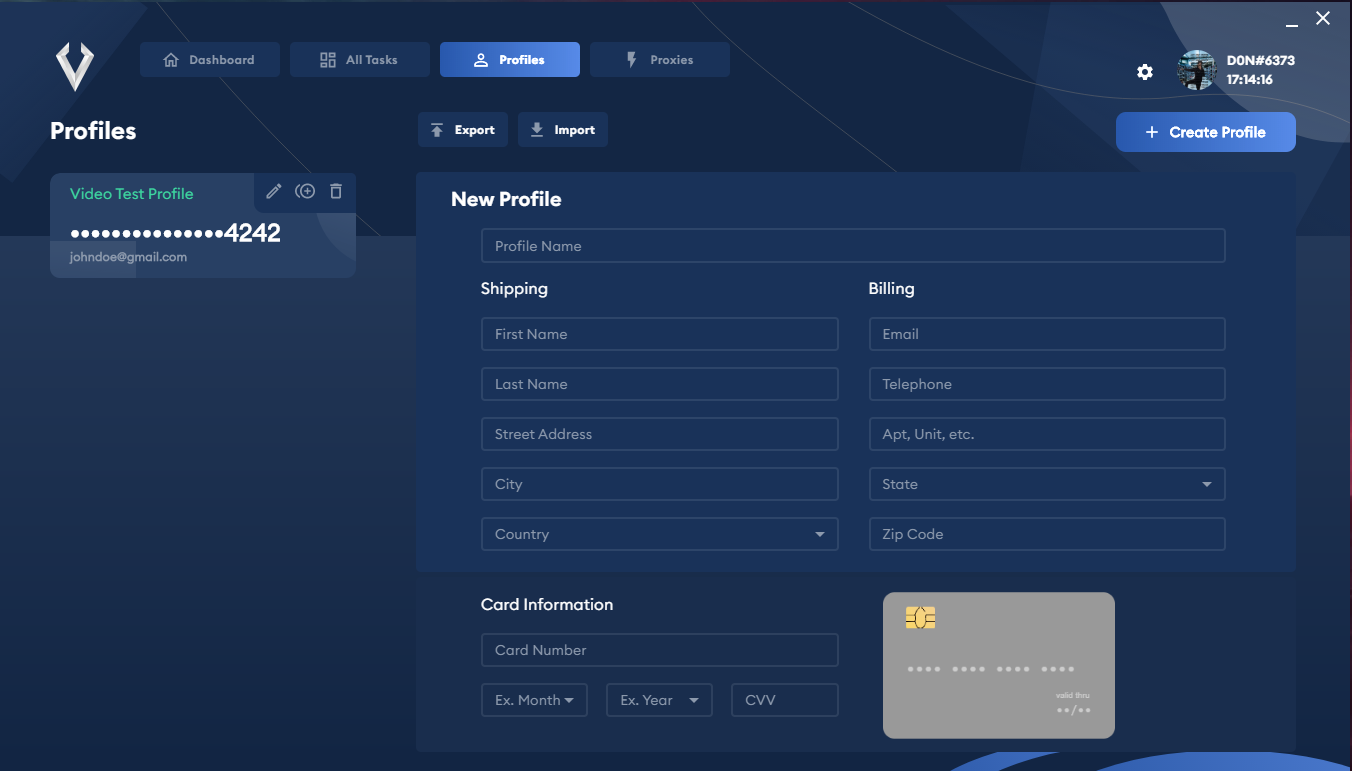Expand the State dropdown
This screenshot has width=1352, height=771.
point(1046,484)
